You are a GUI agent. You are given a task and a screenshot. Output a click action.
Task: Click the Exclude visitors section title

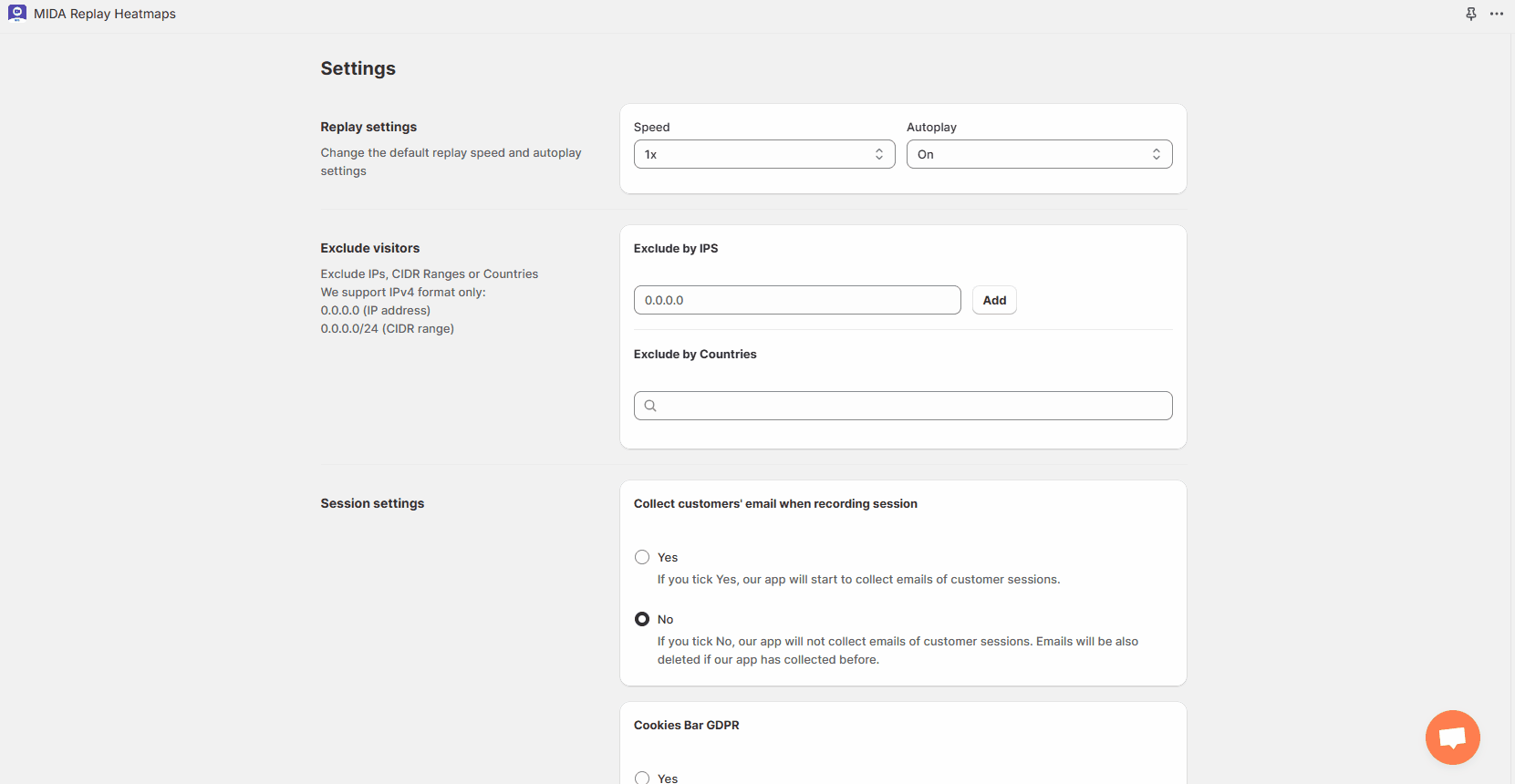369,248
